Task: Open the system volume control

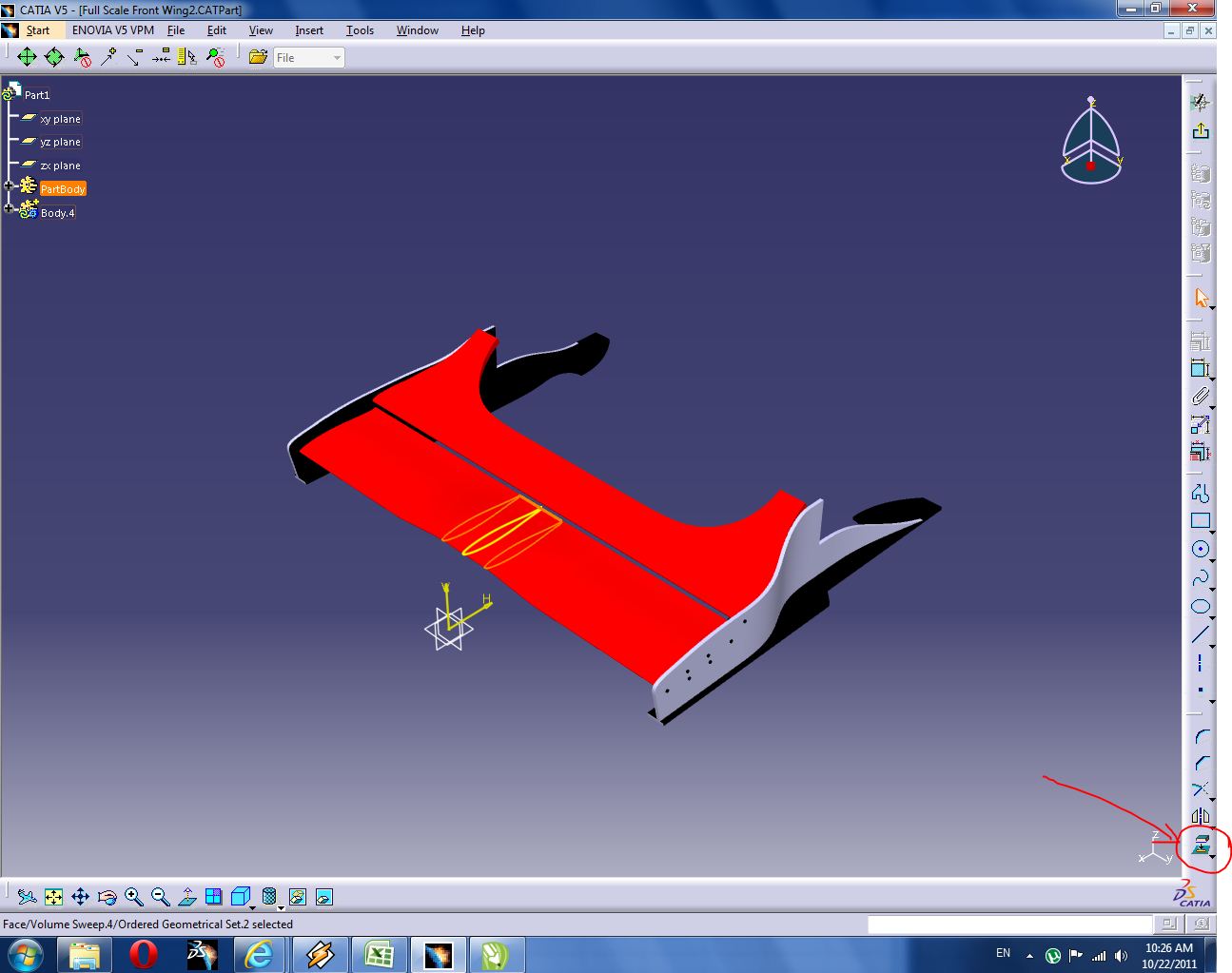Action: pyautogui.click(x=1123, y=953)
